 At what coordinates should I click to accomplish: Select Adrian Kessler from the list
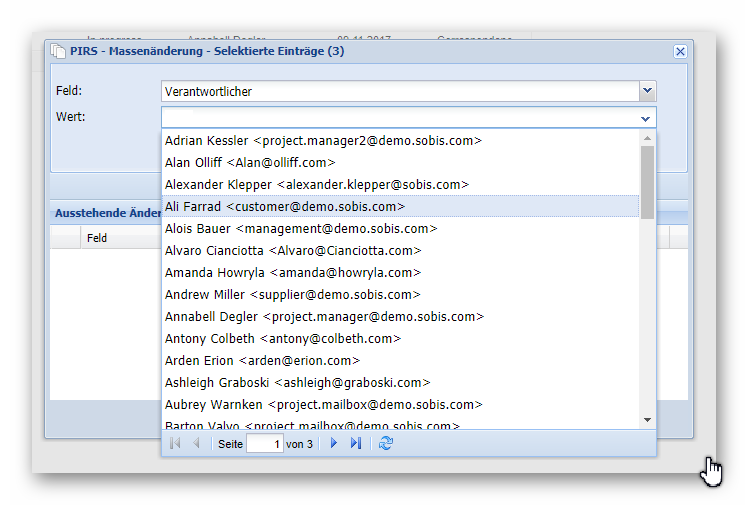(x=323, y=141)
